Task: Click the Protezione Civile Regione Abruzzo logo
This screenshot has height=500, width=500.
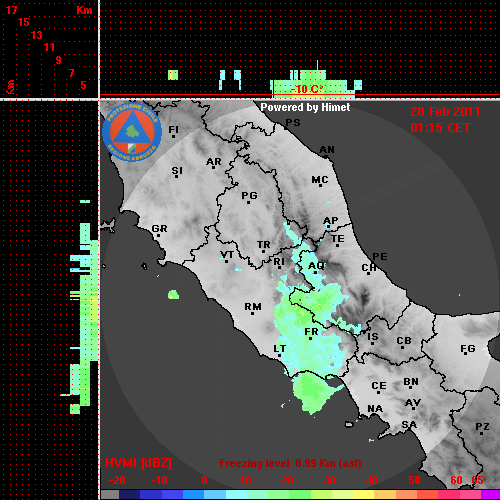Action: 132,132
